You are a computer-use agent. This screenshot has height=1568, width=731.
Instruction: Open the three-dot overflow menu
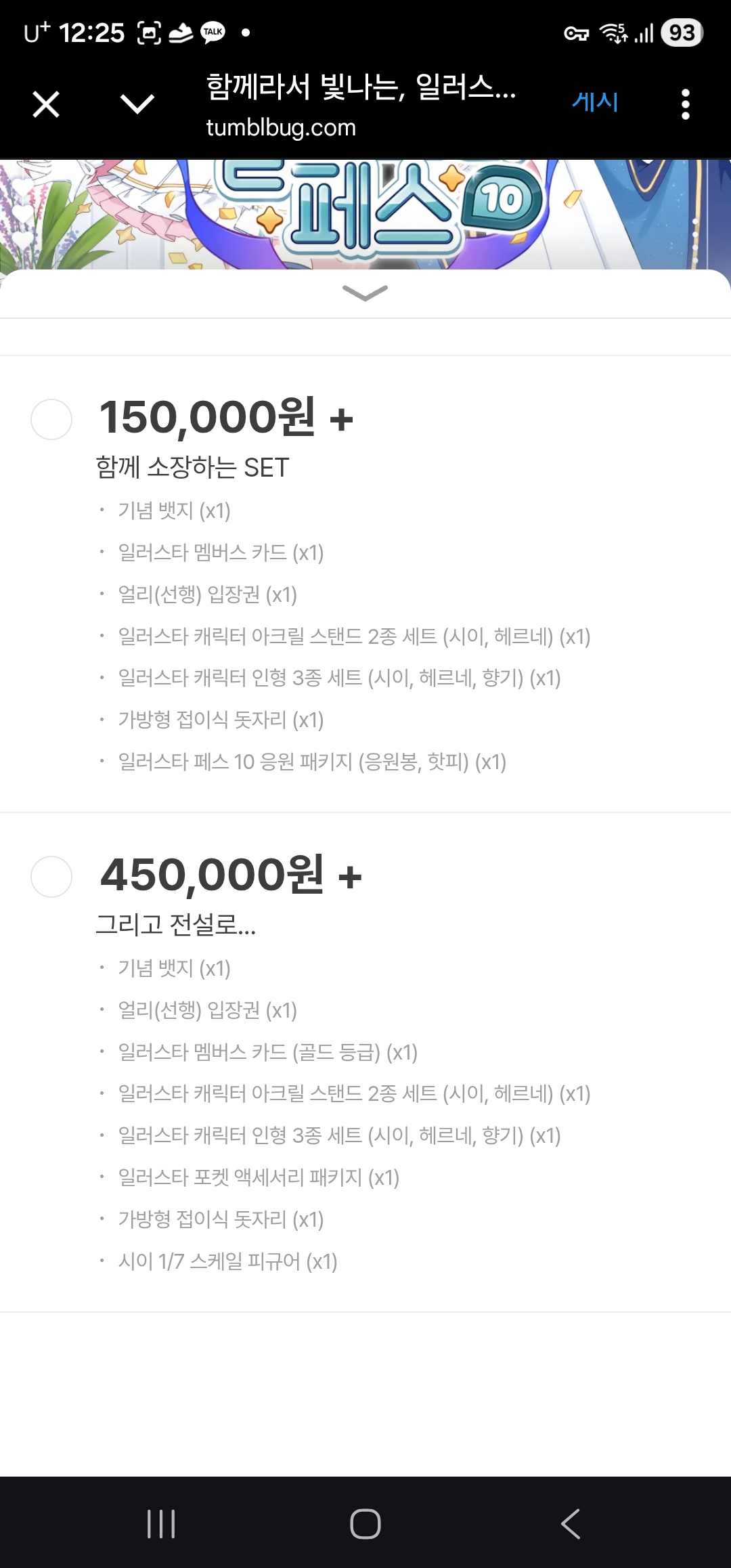(x=685, y=104)
